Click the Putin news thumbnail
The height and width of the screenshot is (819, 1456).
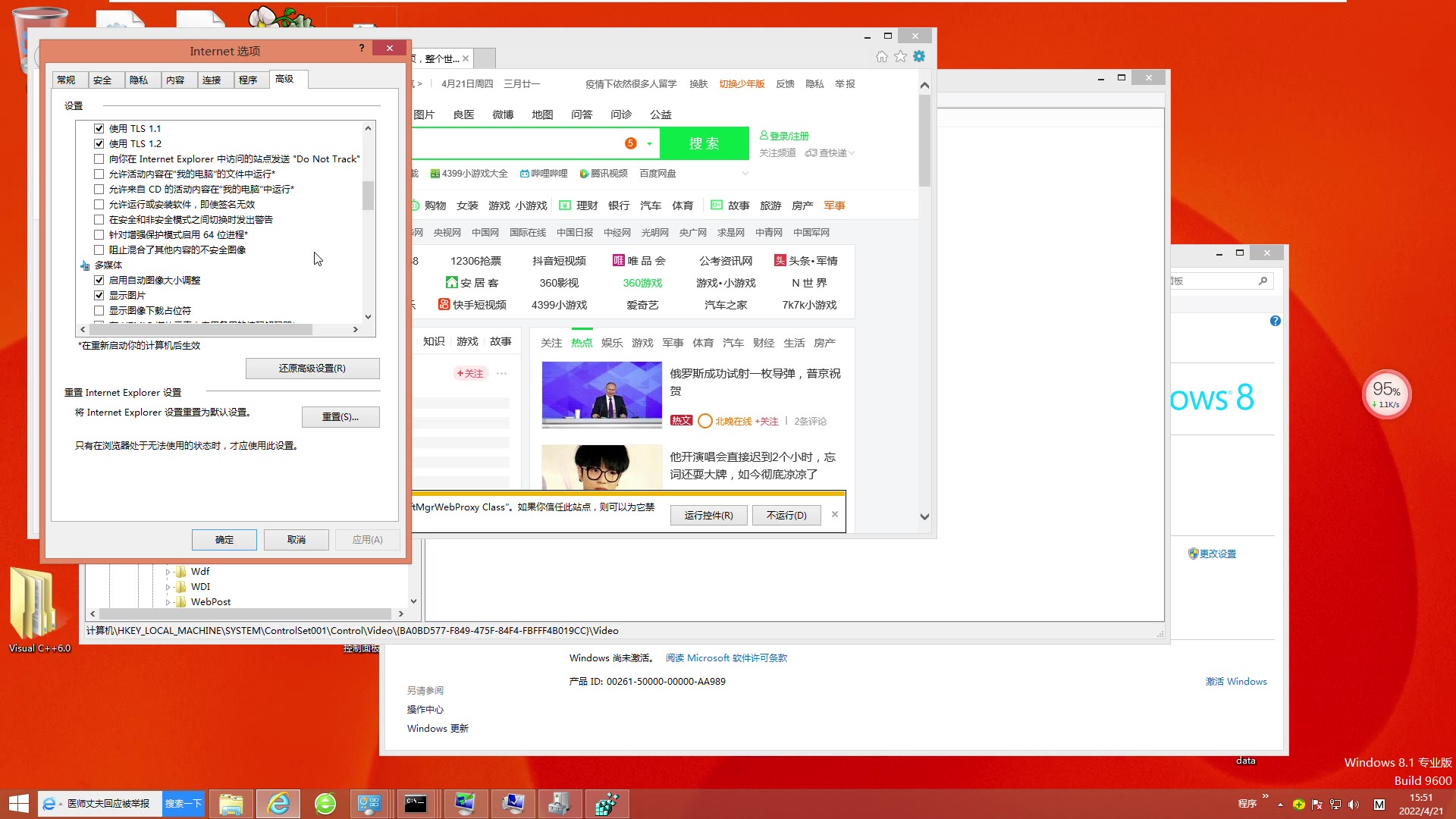602,395
